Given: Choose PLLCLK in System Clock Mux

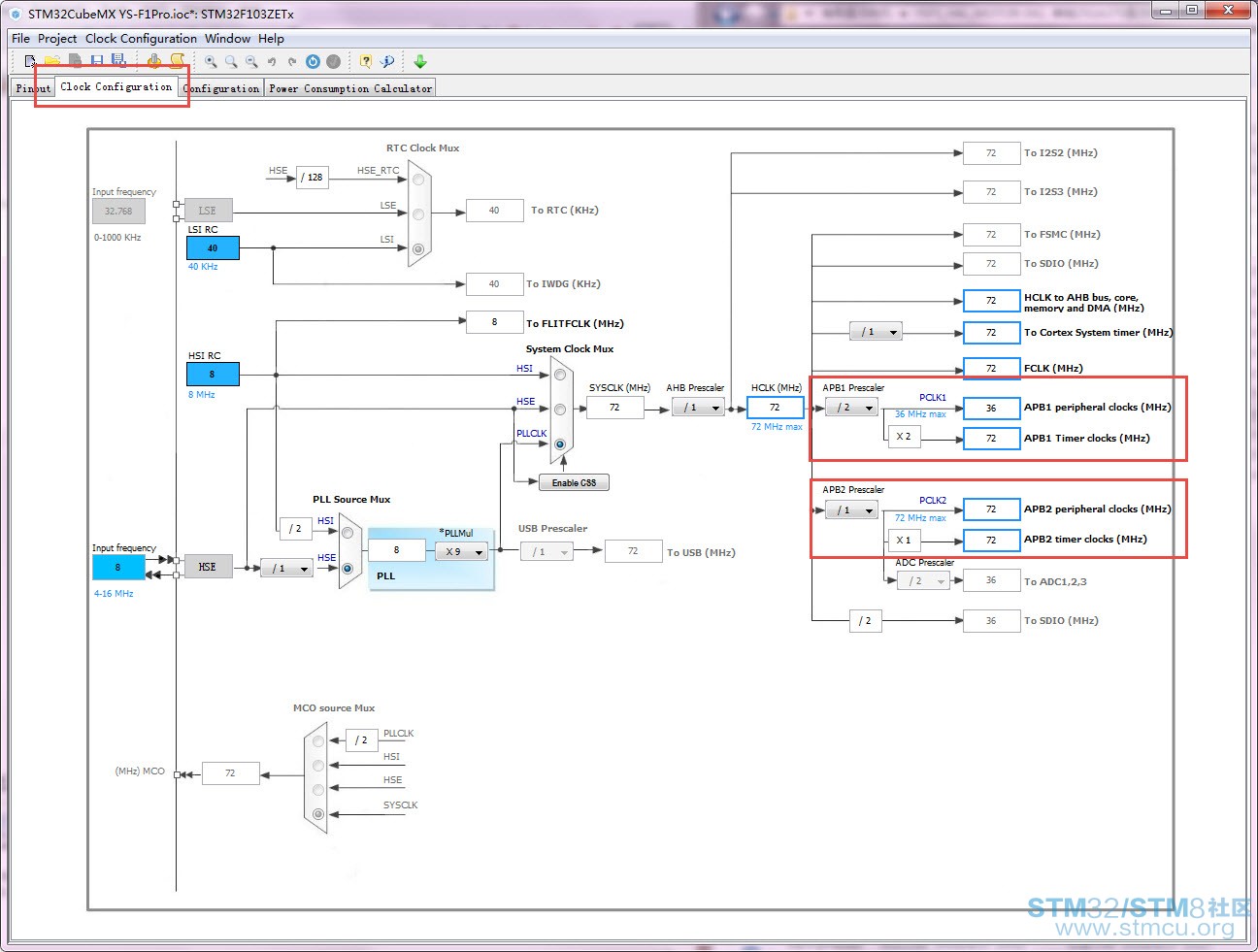Looking at the screenshot, I should (x=560, y=444).
